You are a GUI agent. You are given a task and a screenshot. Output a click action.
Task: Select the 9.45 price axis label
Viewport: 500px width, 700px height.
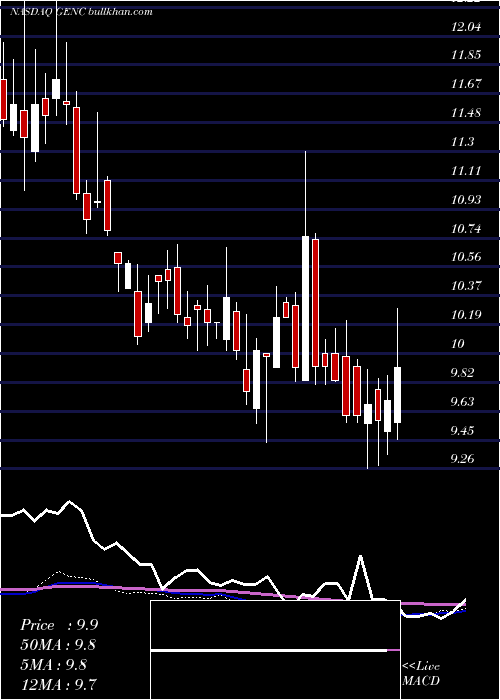pos(464,430)
